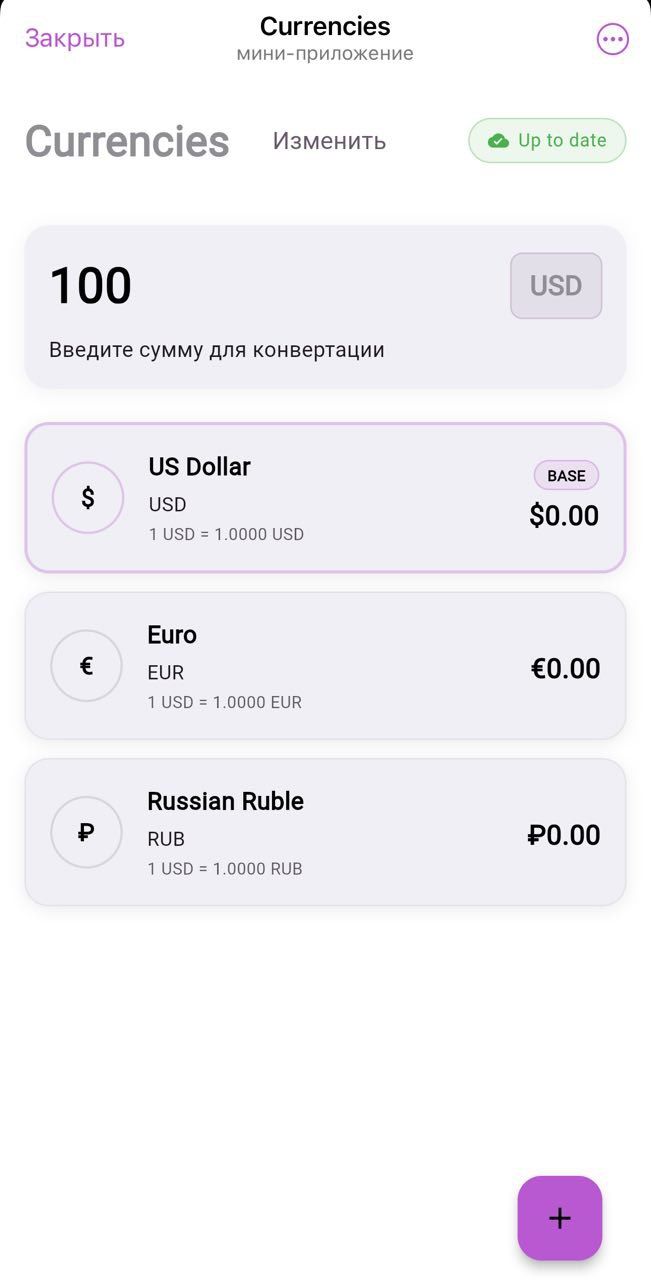Tap the Currencies page heading
Image resolution: width=651 pixels, height=1280 pixels.
pos(127,142)
